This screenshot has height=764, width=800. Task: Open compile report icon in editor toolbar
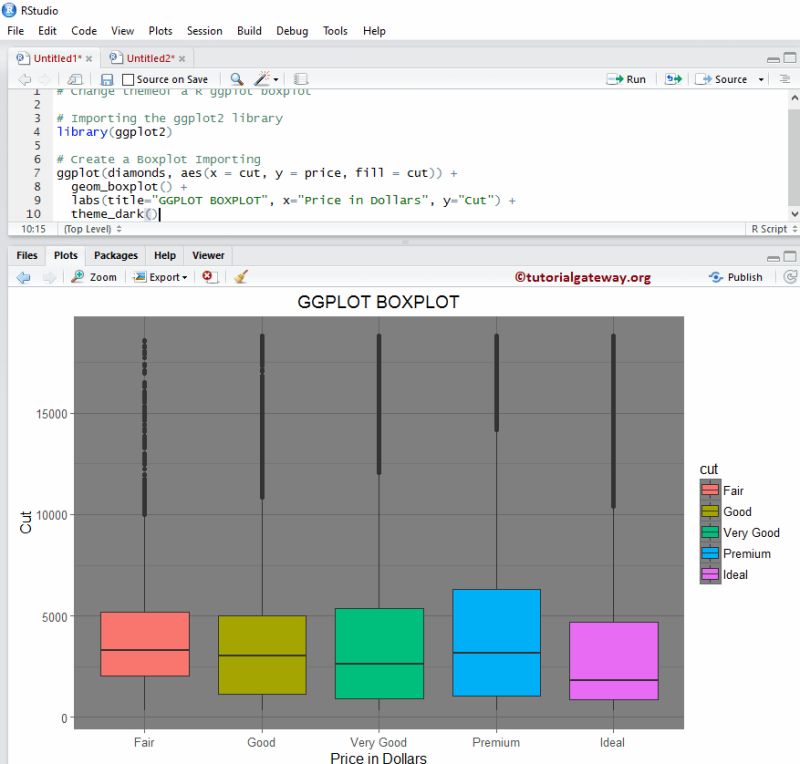(302, 79)
